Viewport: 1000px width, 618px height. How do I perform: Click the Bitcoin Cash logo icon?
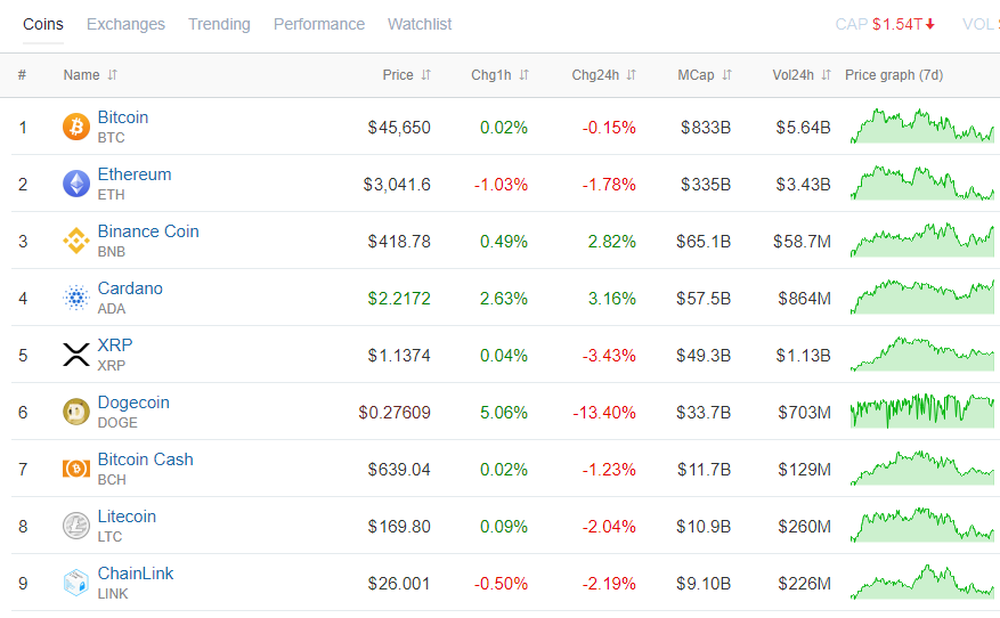coord(76,469)
